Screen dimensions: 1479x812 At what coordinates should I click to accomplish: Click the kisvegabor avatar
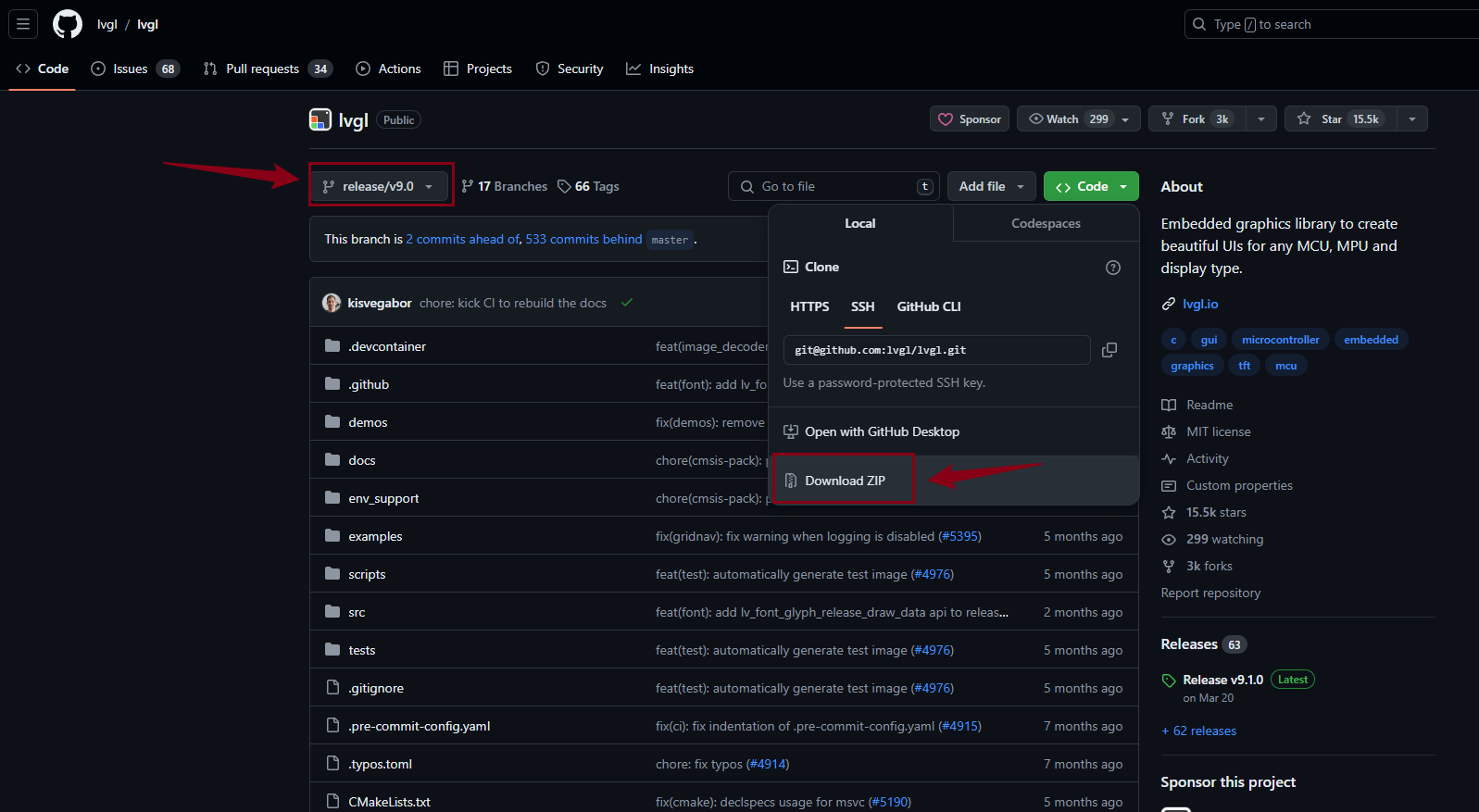[x=332, y=303]
